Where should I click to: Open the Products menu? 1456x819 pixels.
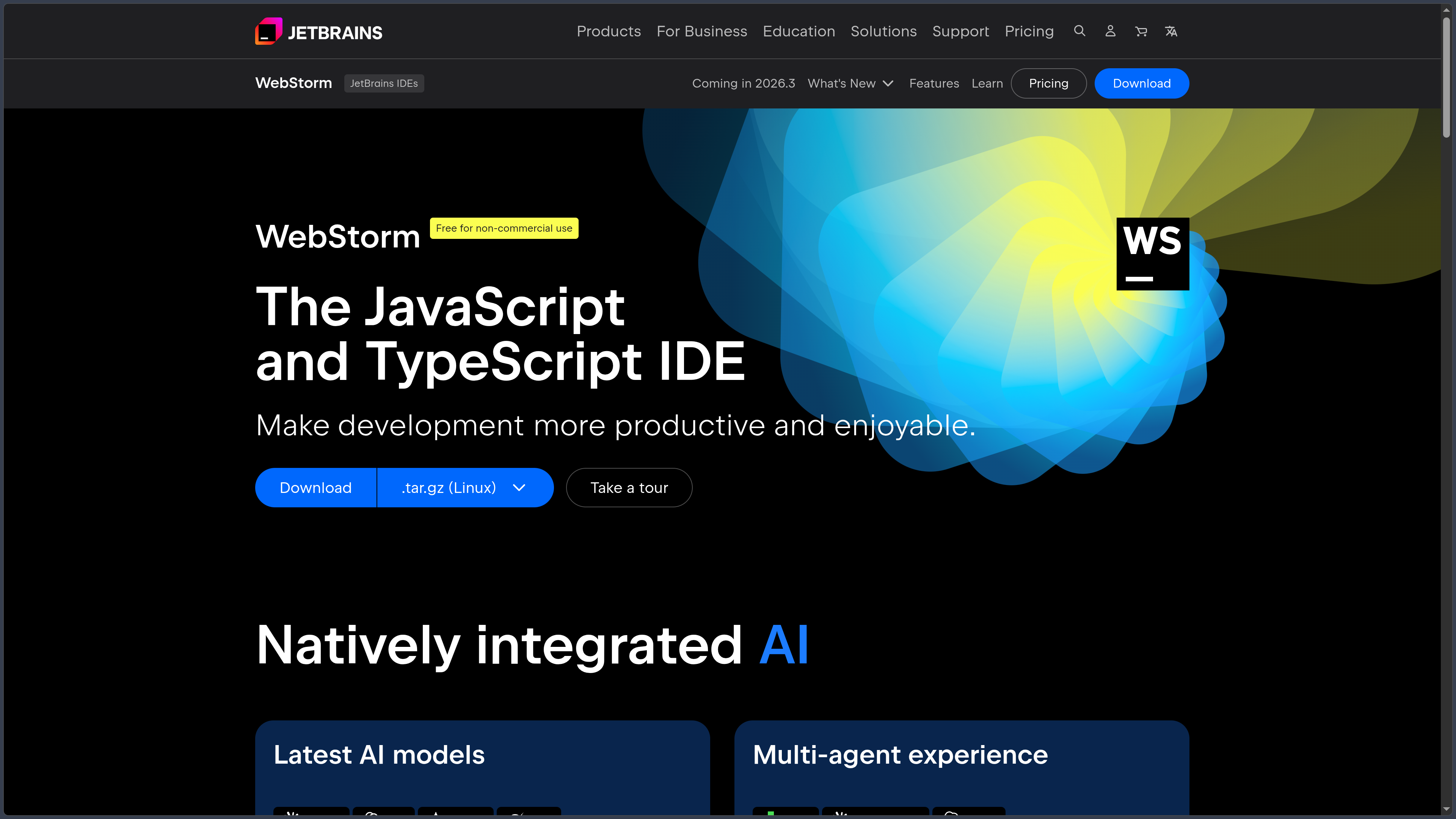point(609,31)
